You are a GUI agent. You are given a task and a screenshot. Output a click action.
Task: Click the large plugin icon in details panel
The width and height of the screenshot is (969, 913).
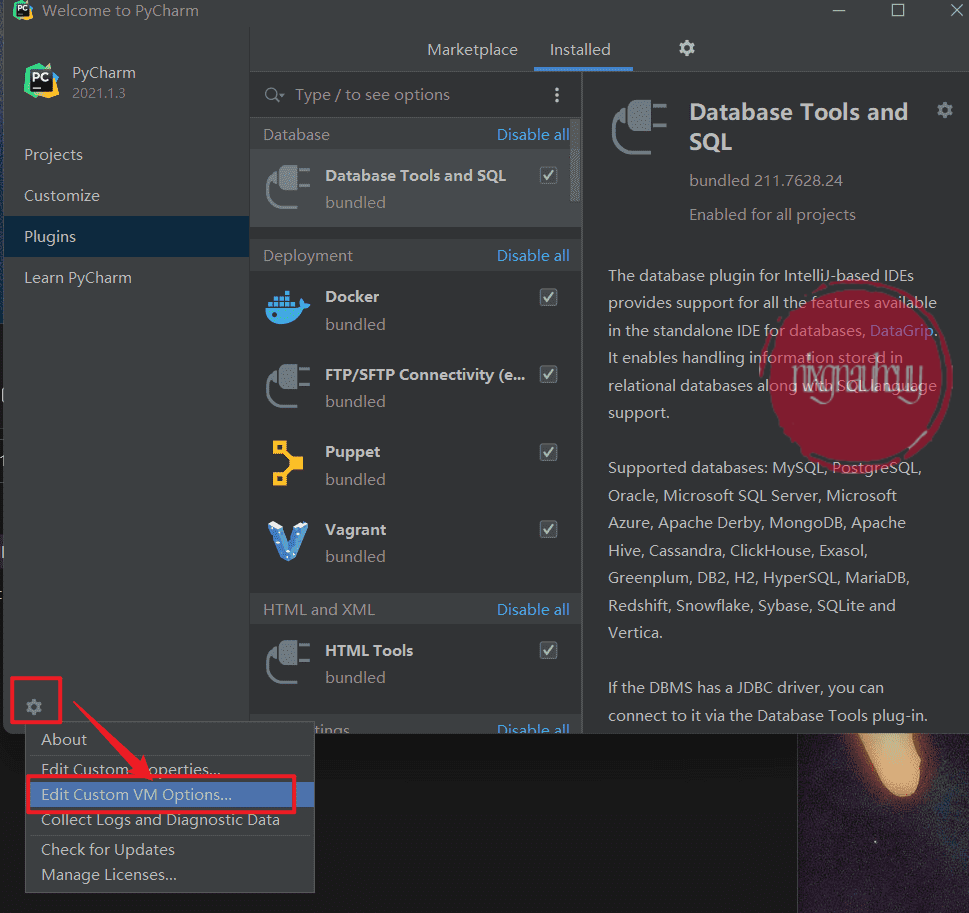click(x=640, y=127)
